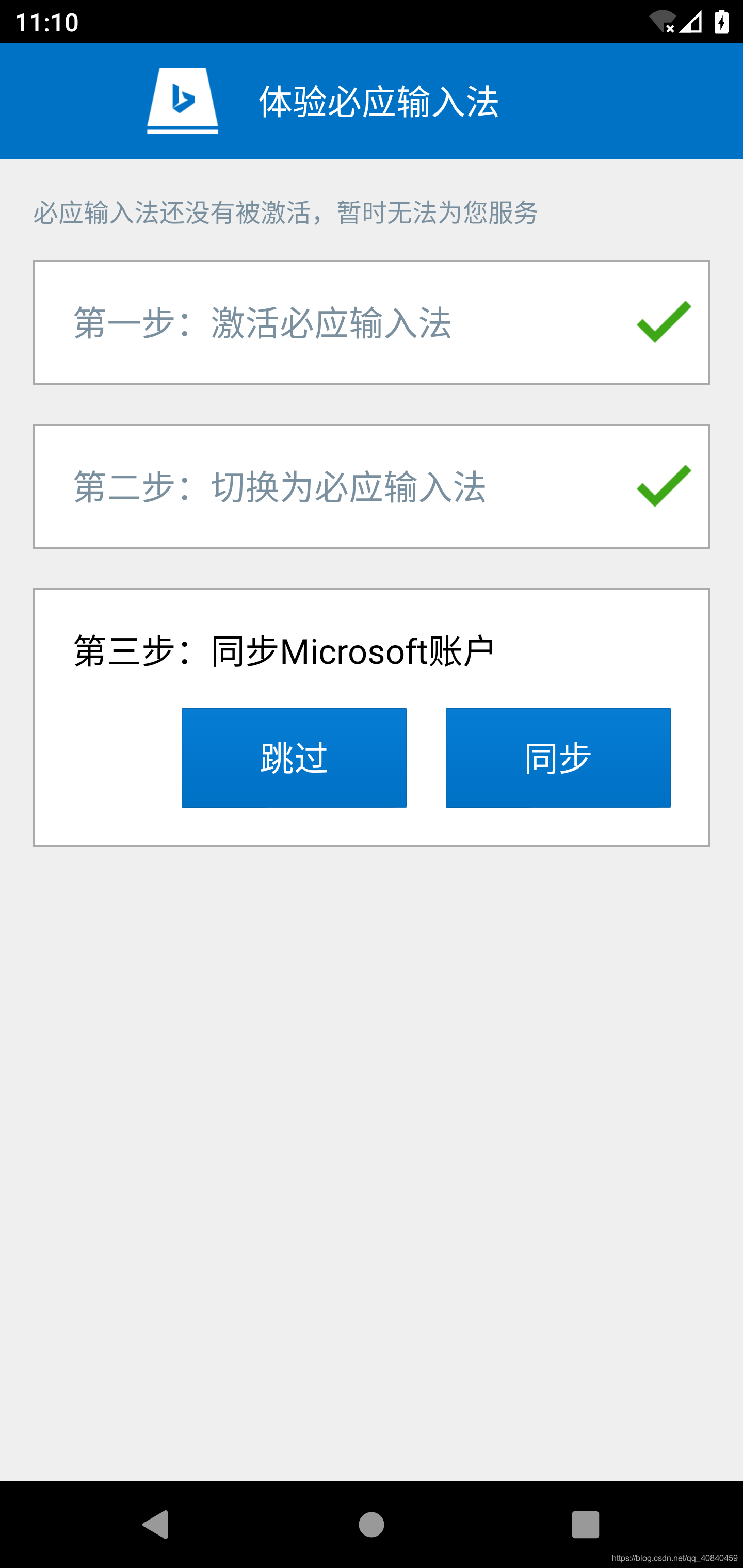743x1568 pixels.
Task: Select the 第二步：切换为必应输入法 step
Action: pyautogui.click(x=372, y=486)
